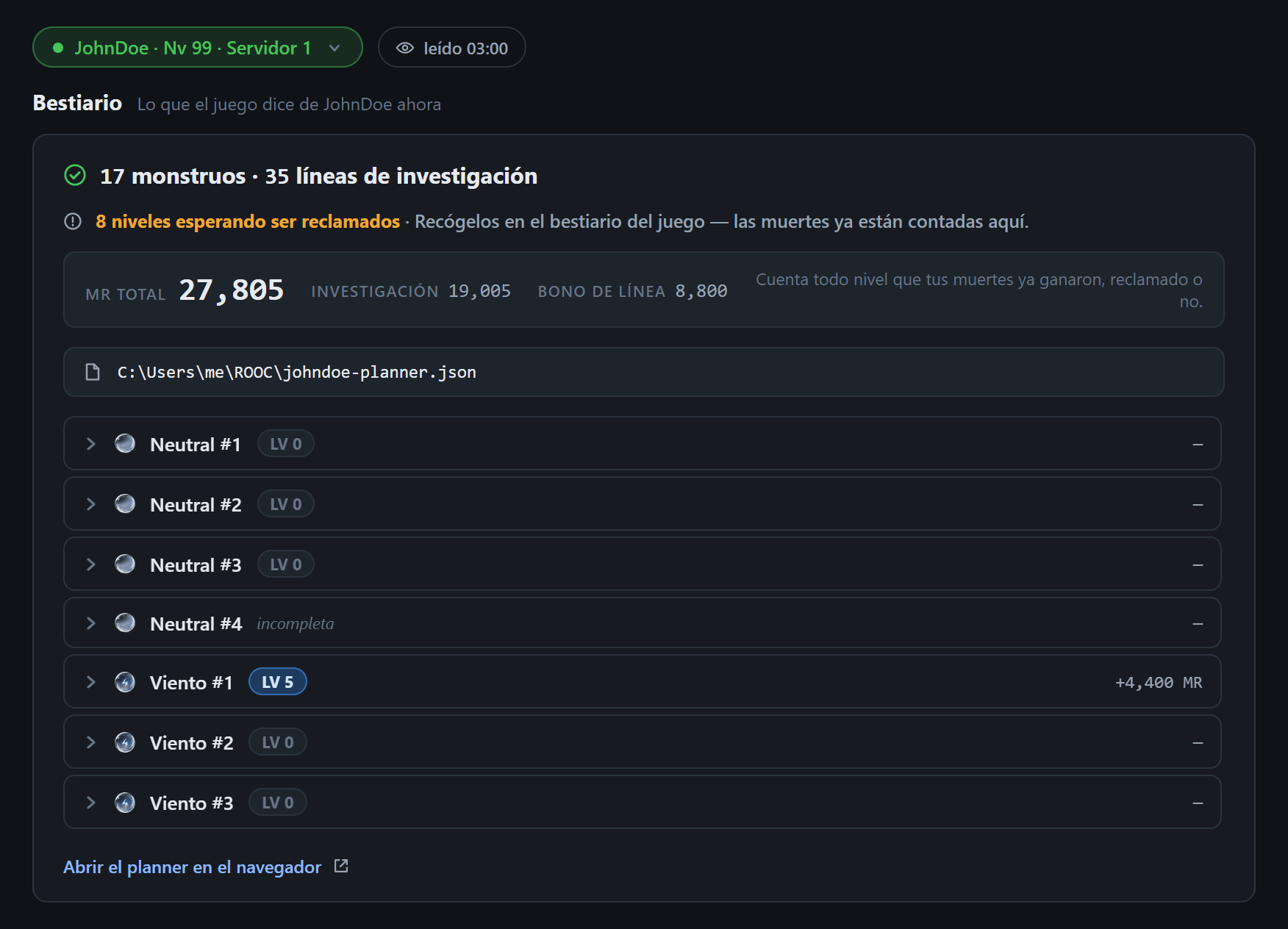Click the LV 0 badge on Viento #2

point(278,742)
